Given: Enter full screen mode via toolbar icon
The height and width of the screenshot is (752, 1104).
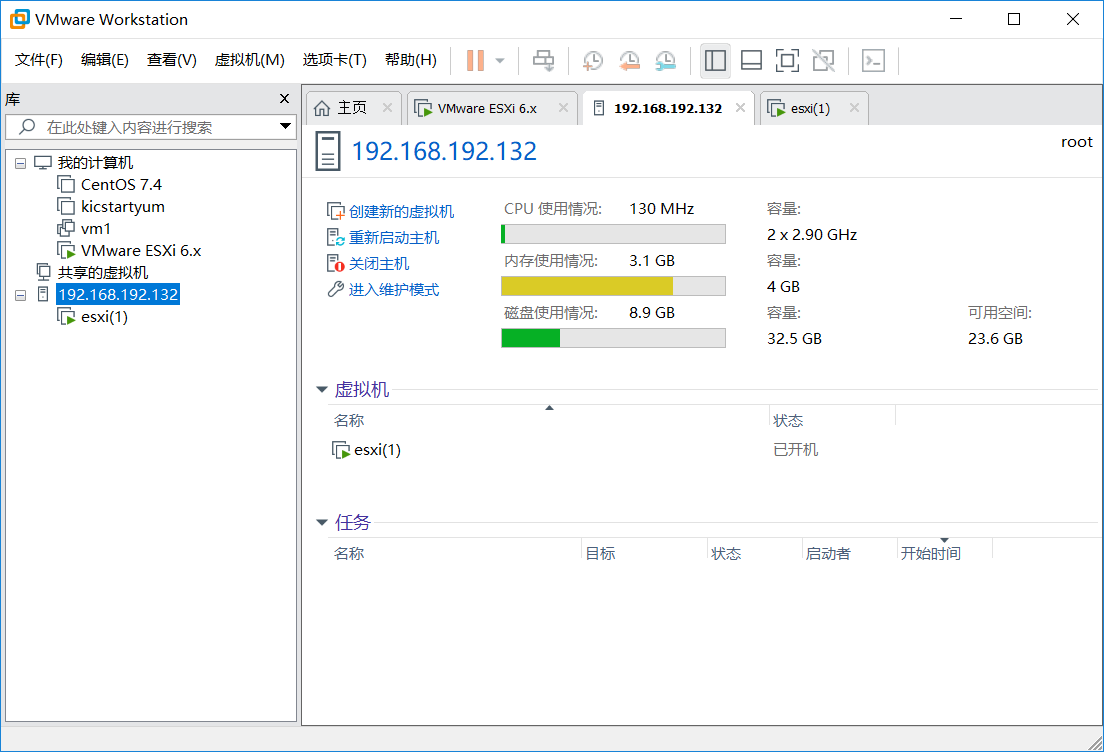Looking at the screenshot, I should [x=787, y=61].
